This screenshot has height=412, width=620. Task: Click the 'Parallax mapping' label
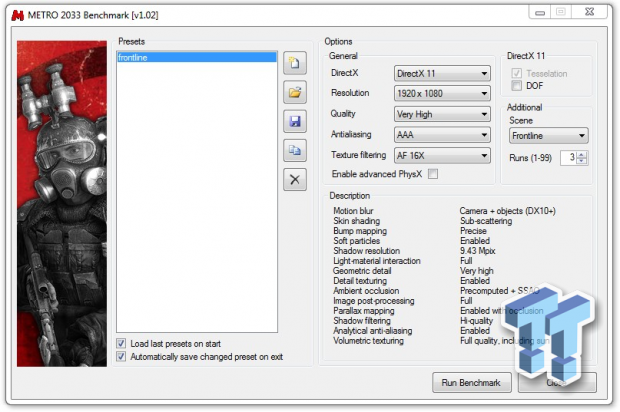pos(364,311)
